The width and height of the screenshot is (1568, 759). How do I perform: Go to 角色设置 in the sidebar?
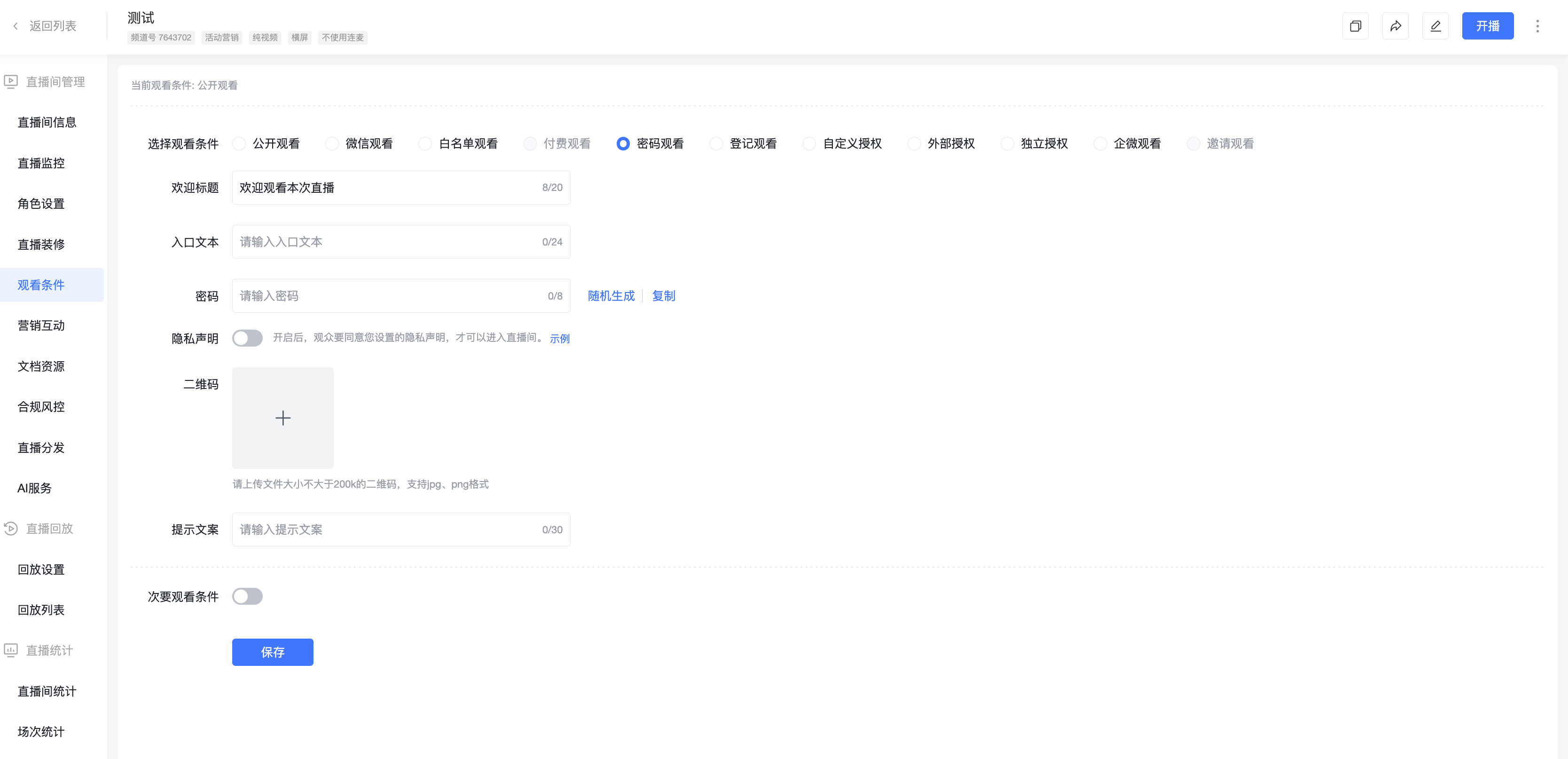coord(41,204)
